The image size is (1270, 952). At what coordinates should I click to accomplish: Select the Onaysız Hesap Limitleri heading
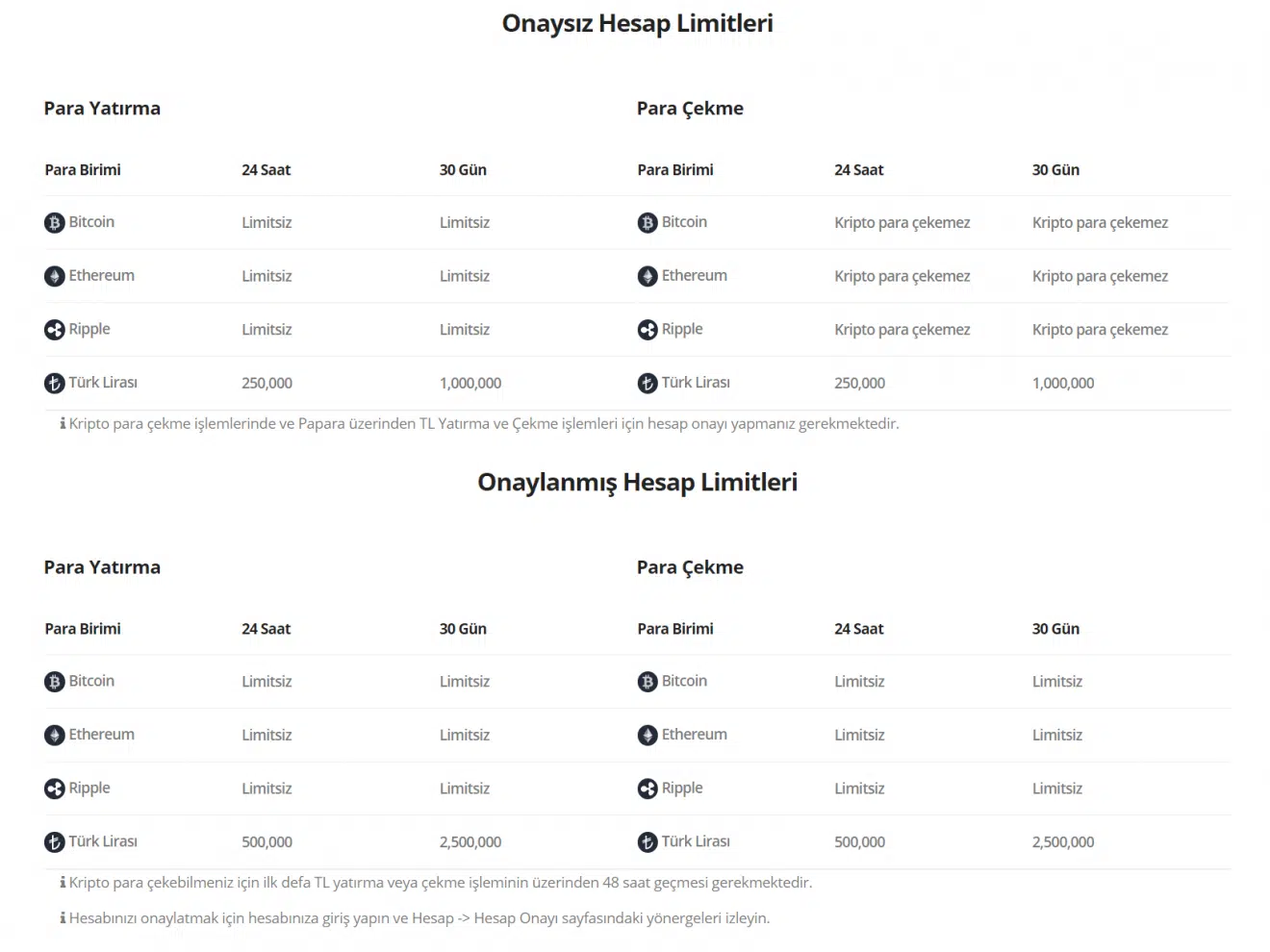tap(637, 23)
